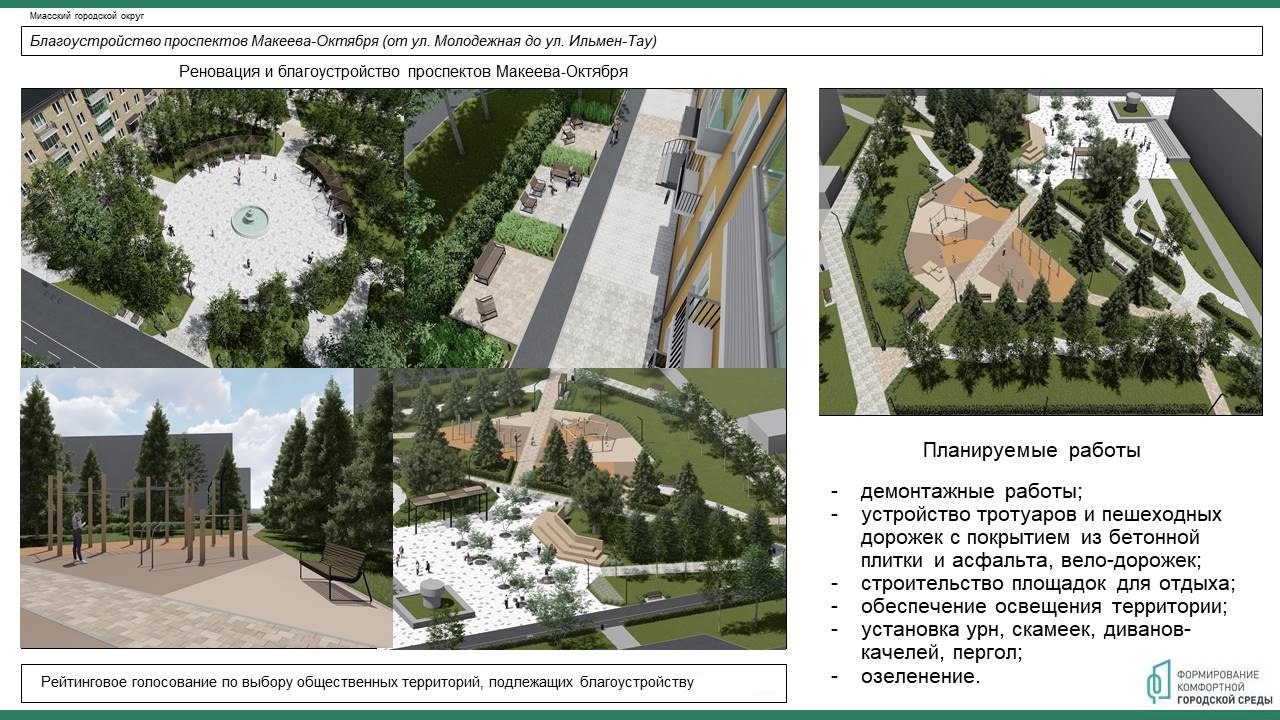The height and width of the screenshot is (720, 1280).
Task: Select the sidewalk with benches rendering image
Action: tap(595, 228)
